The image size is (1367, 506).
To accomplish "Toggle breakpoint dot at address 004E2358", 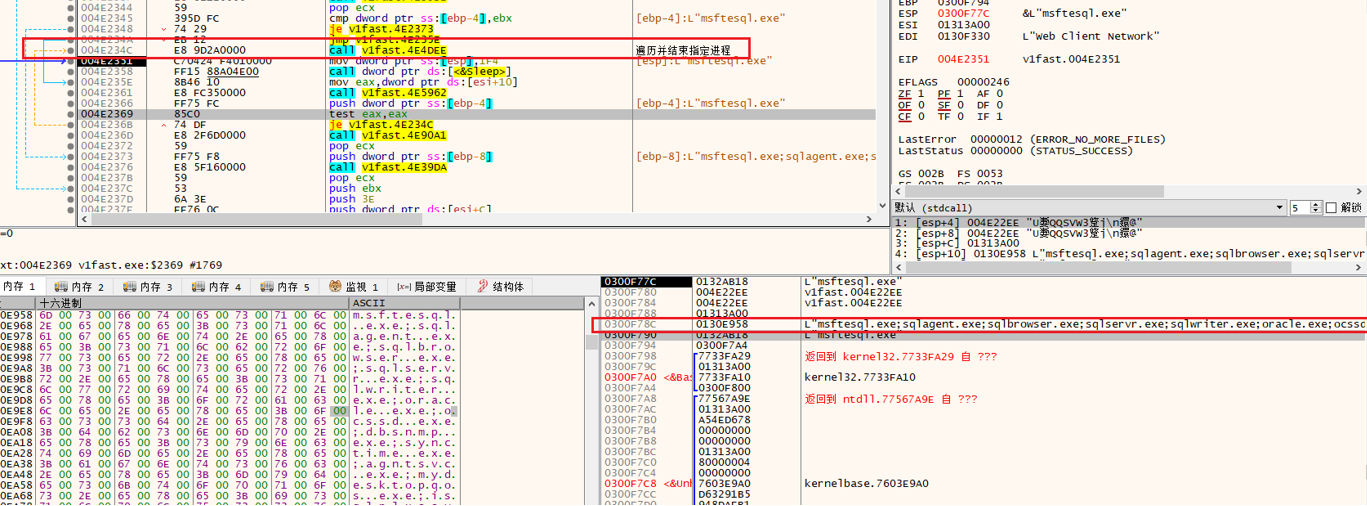I will click(x=70, y=72).
